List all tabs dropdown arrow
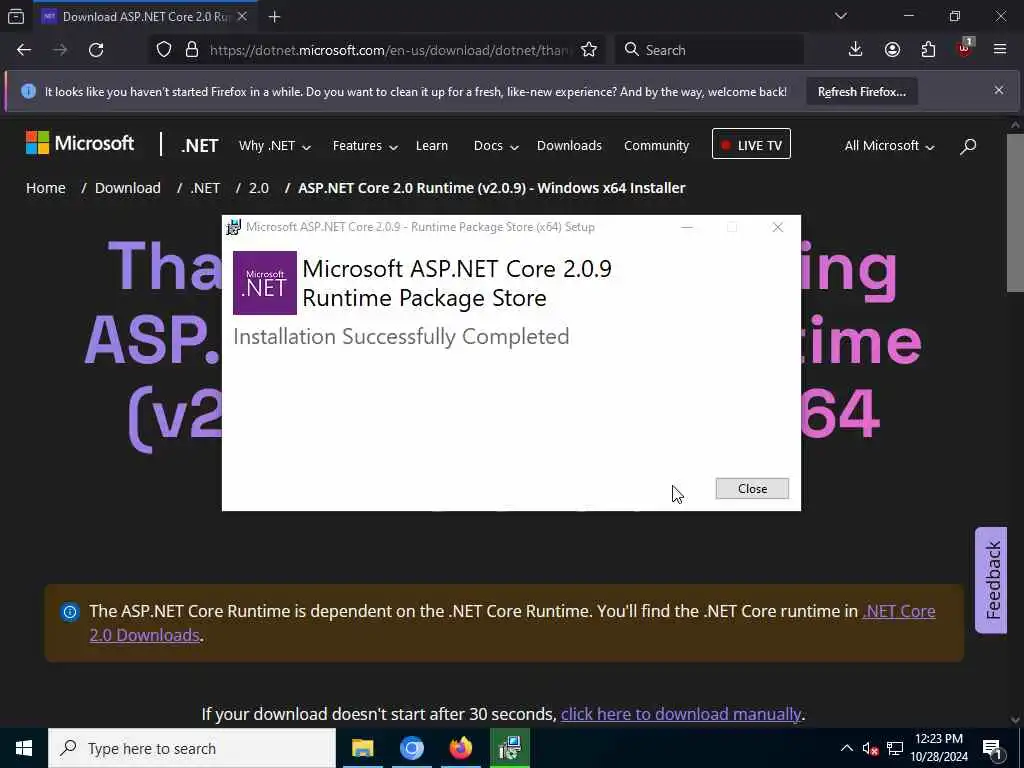Image resolution: width=1024 pixels, height=768 pixels. tap(840, 16)
